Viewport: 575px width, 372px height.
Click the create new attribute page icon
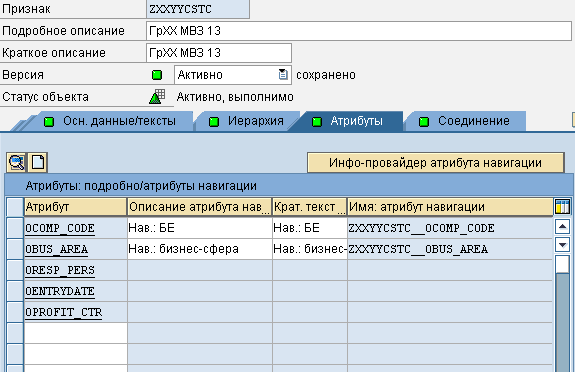pyautogui.click(x=38, y=162)
